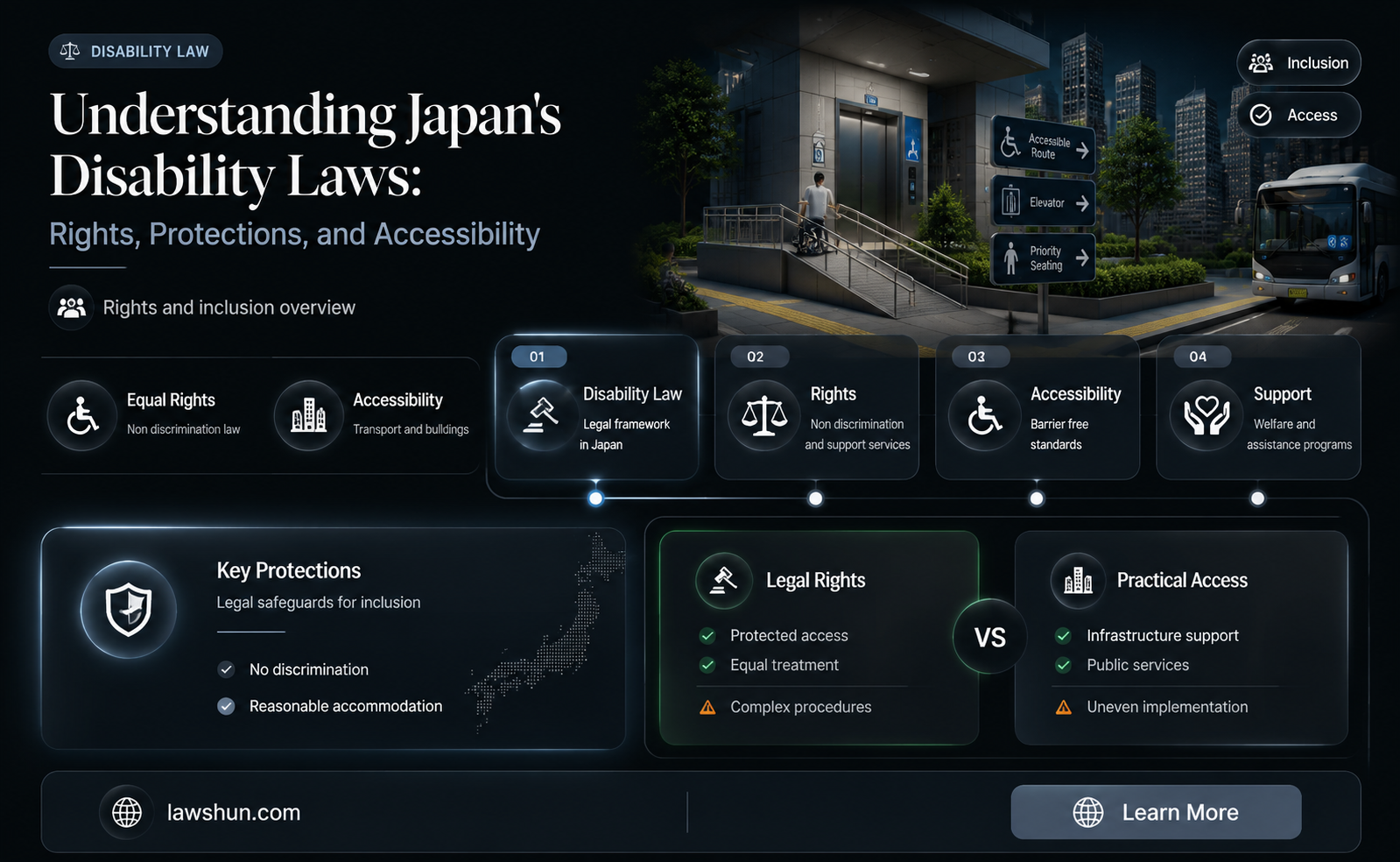Toggle the Equal treatment checkmark
This screenshot has width=1400, height=862.
point(707,665)
